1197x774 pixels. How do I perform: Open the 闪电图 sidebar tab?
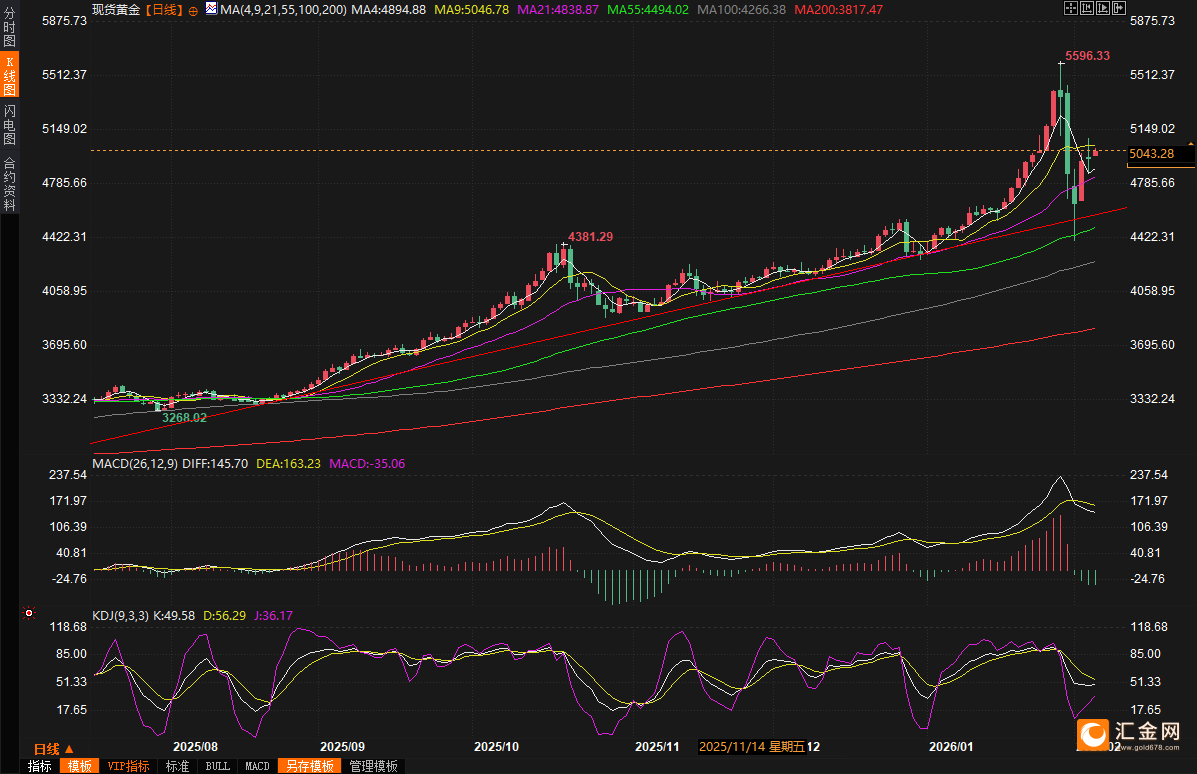[9, 124]
